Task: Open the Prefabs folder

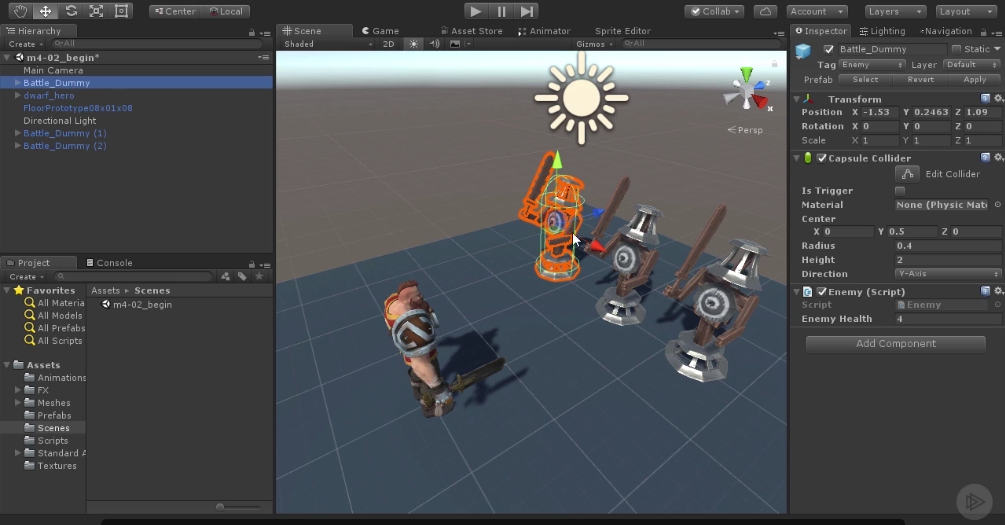Action: point(48,415)
